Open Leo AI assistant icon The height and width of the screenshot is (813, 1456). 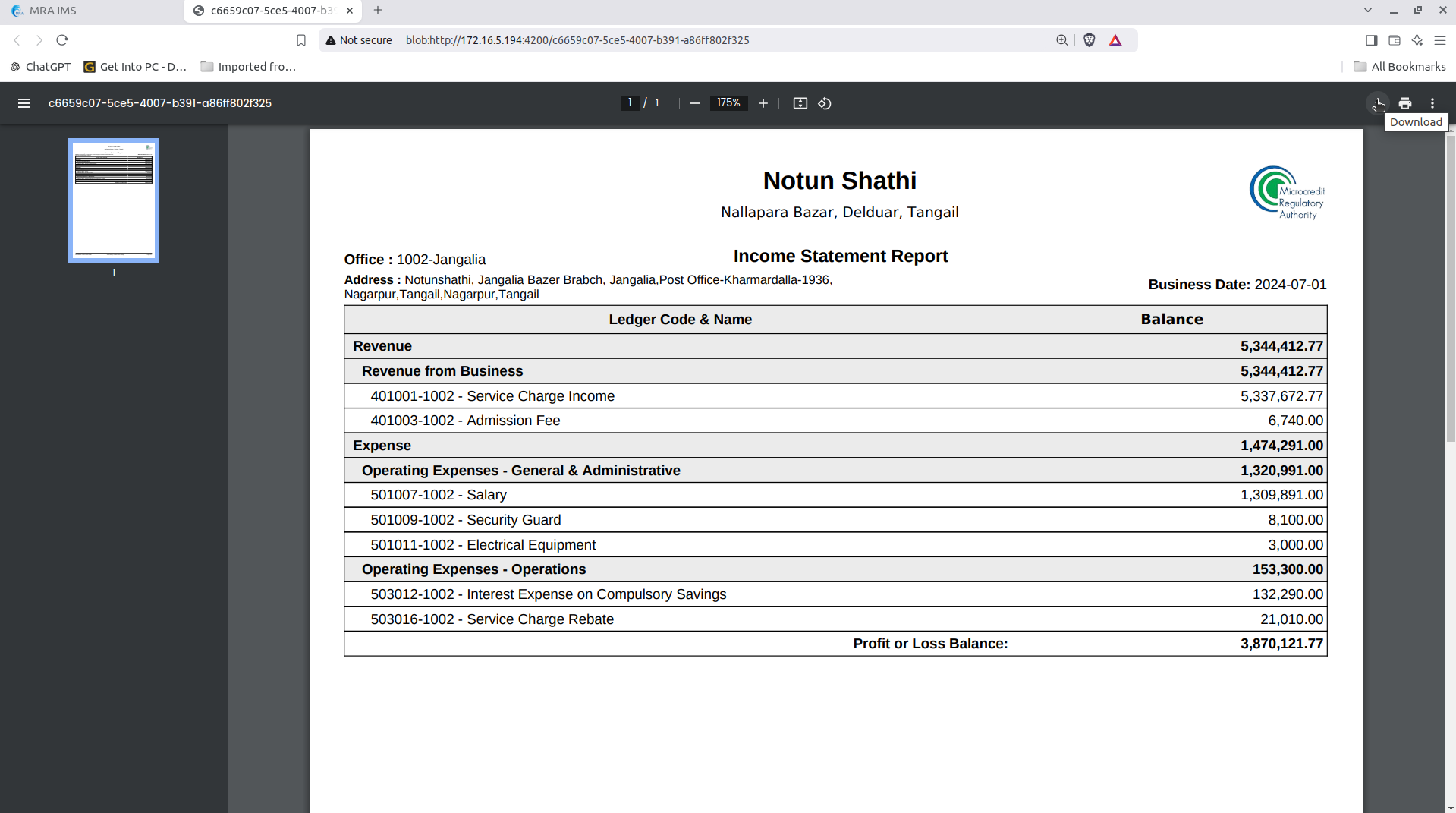[1417, 40]
